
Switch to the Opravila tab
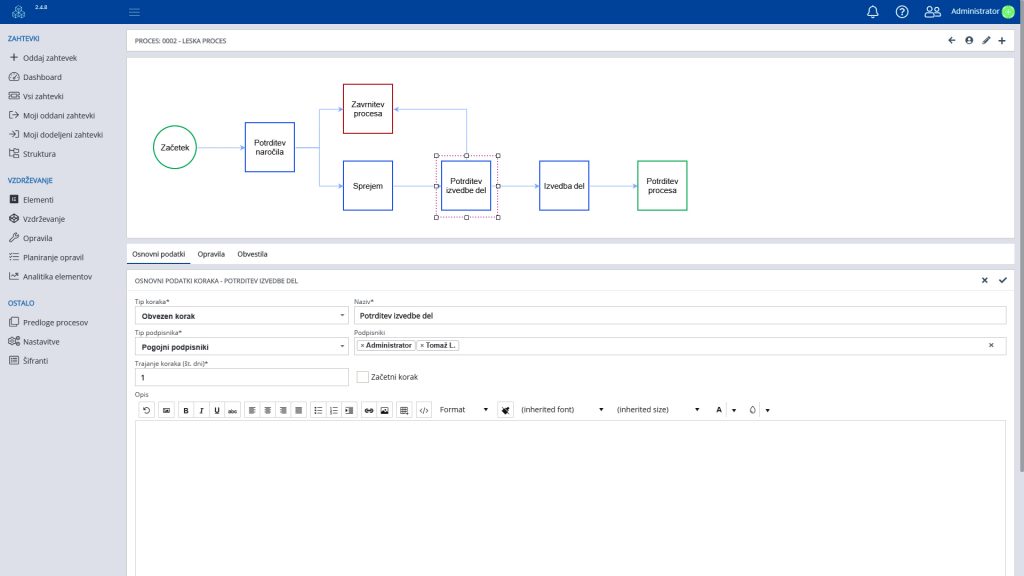(211, 254)
